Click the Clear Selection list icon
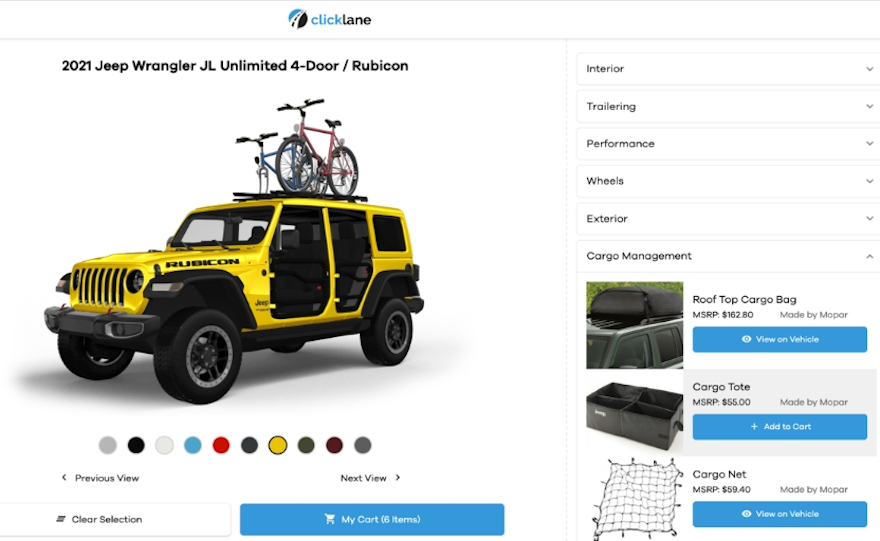This screenshot has height=541, width=880. tap(61, 519)
